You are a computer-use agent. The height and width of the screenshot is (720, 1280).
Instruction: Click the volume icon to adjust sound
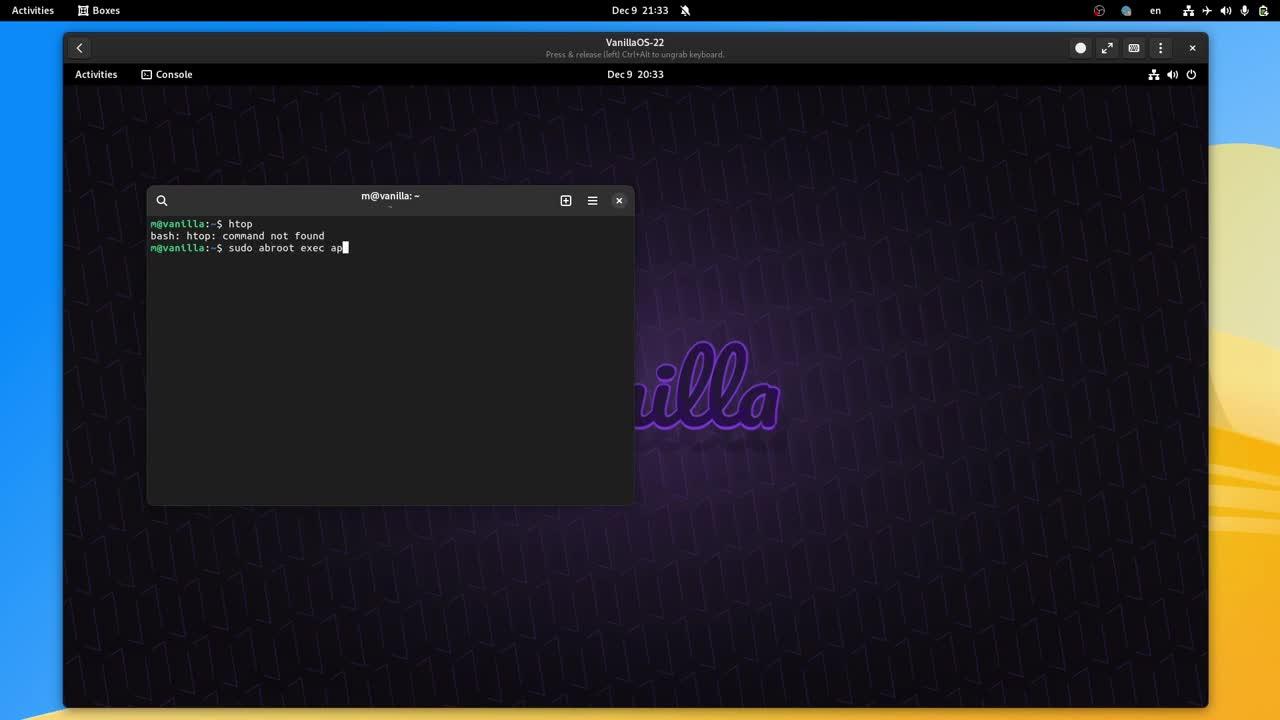pos(1226,10)
